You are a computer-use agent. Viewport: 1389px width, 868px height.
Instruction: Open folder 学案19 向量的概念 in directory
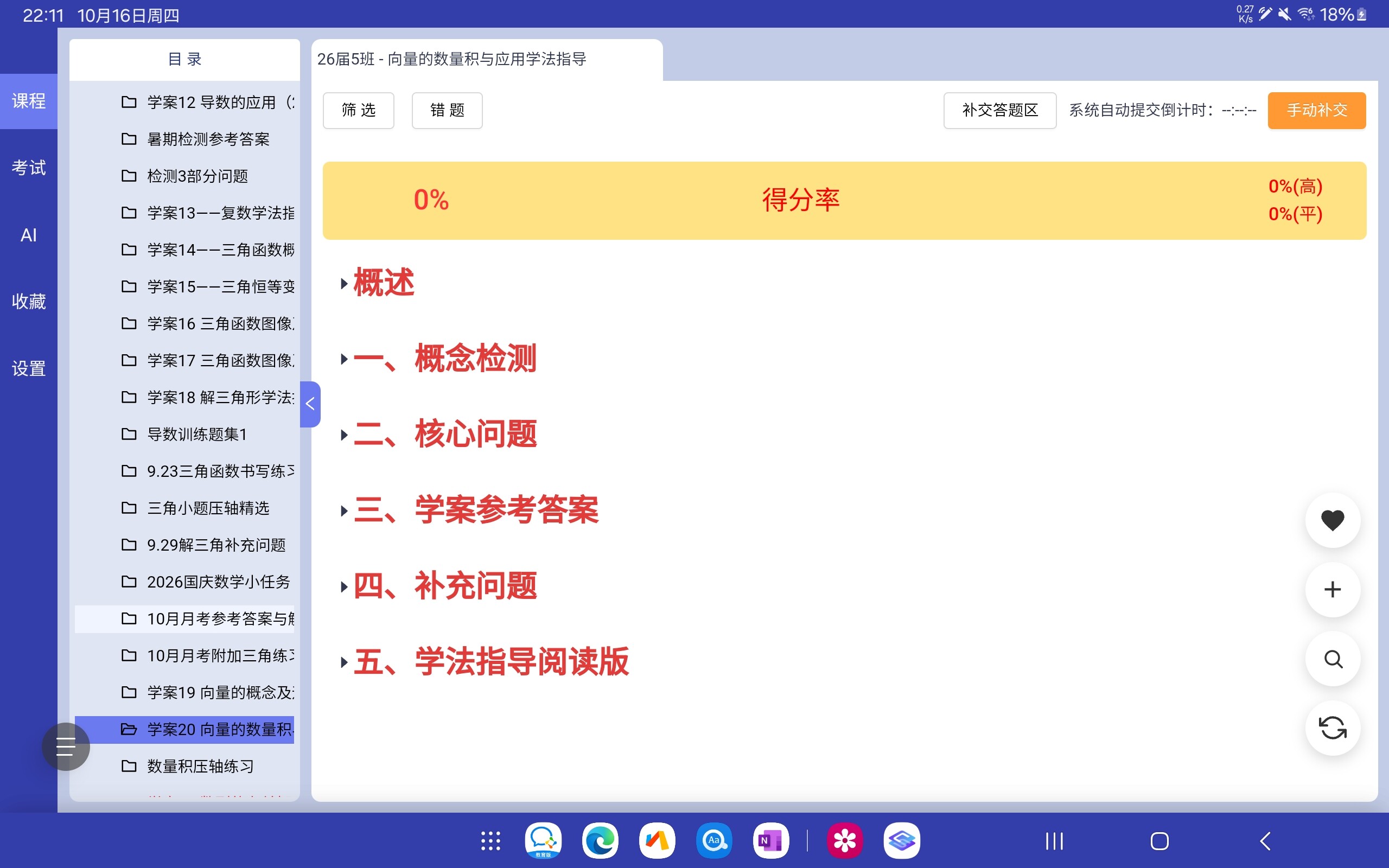(x=220, y=692)
